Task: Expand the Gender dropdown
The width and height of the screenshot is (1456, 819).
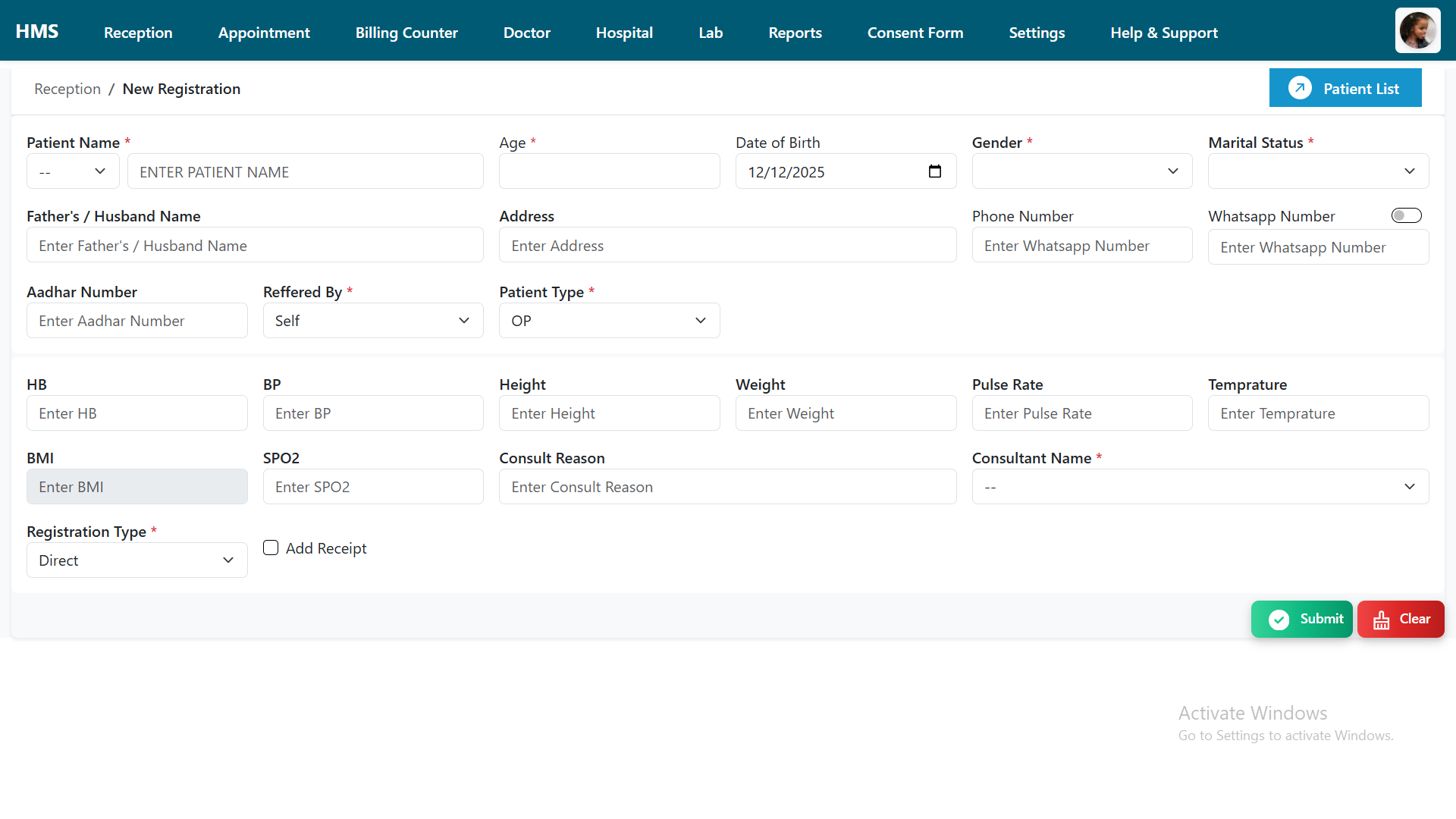Action: [x=1081, y=171]
